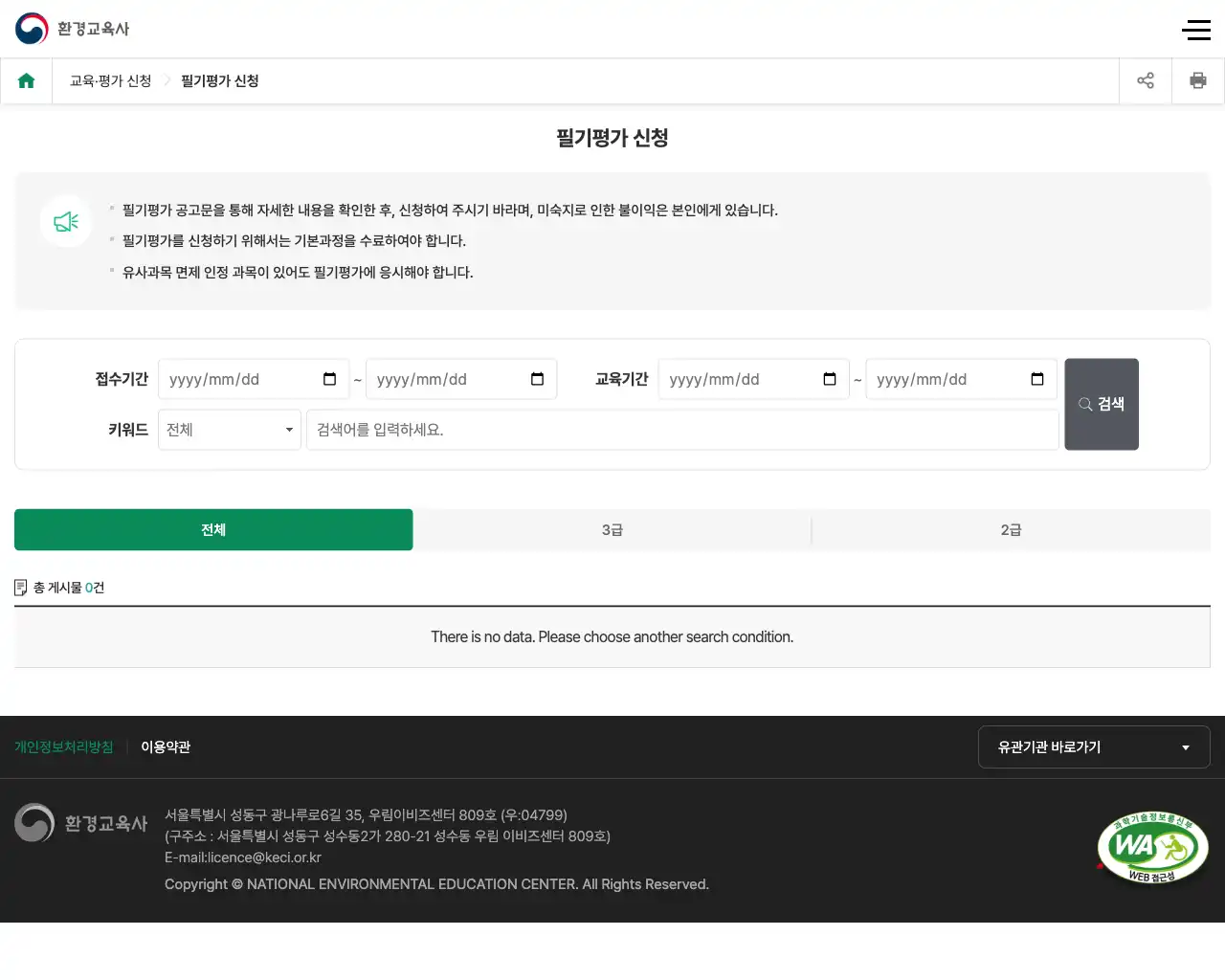Click the share icon
This screenshot has width=1225, height=980.
point(1146,80)
